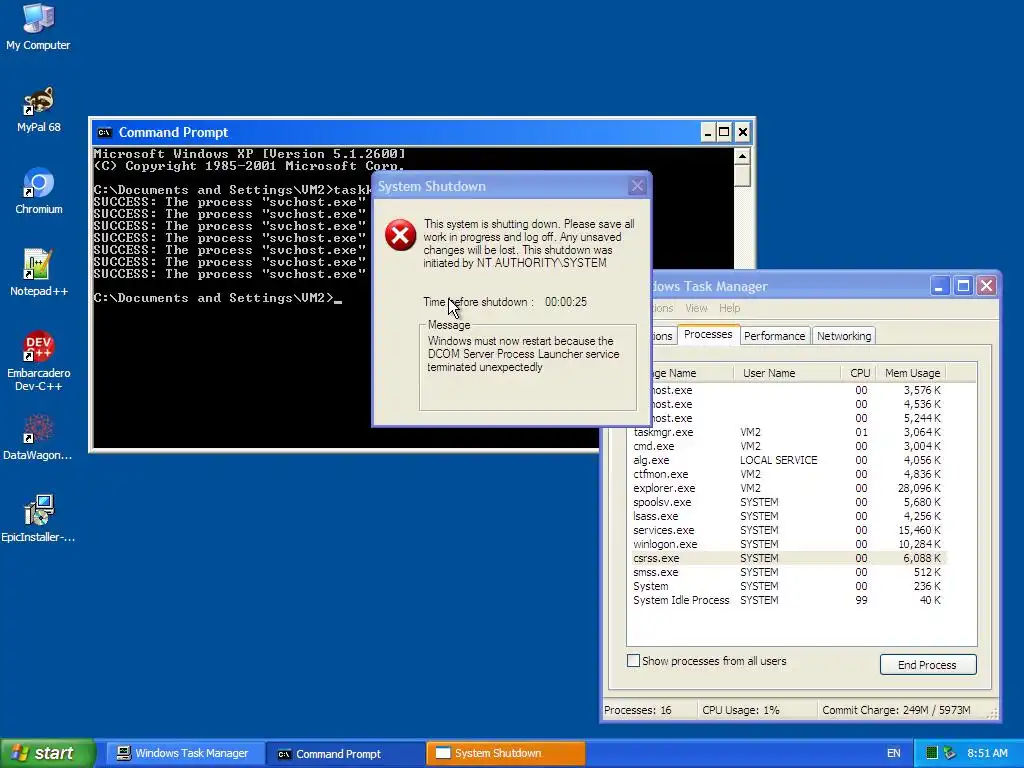Viewport: 1024px width, 768px height.
Task: Click the Command Prompt scrollbar thumb
Action: pyautogui.click(x=742, y=176)
